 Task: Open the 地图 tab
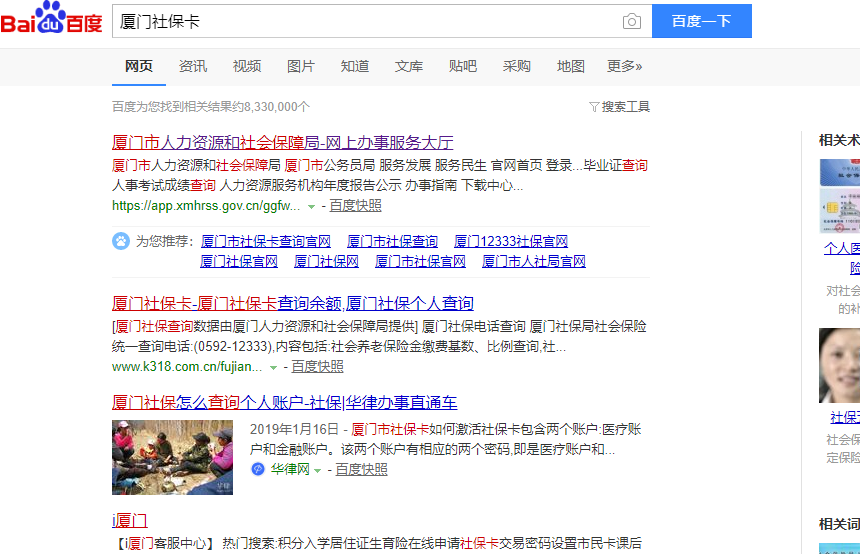[571, 66]
